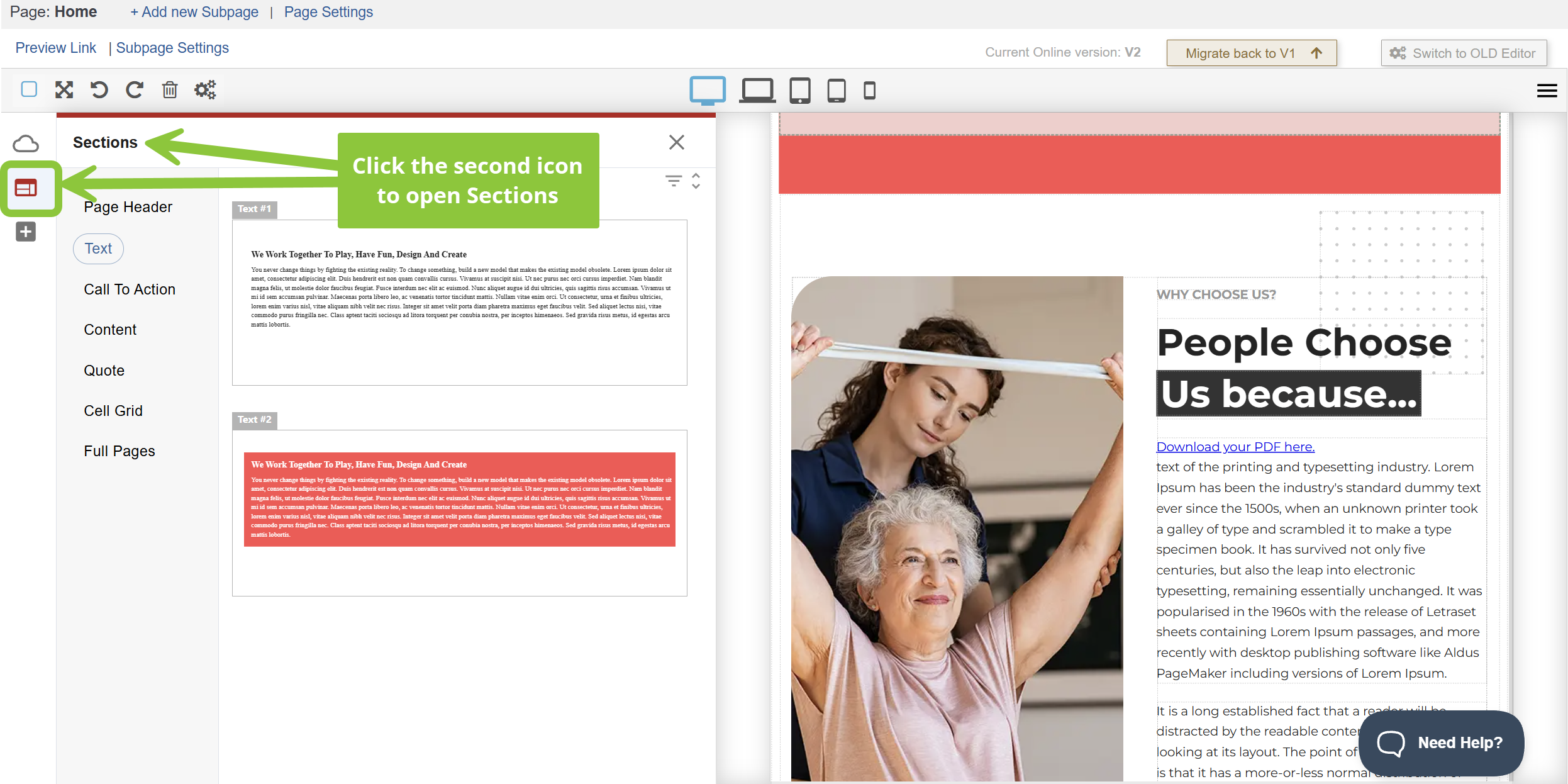Select the mobile phone preview icon
The image size is (1568, 784).
(x=869, y=91)
